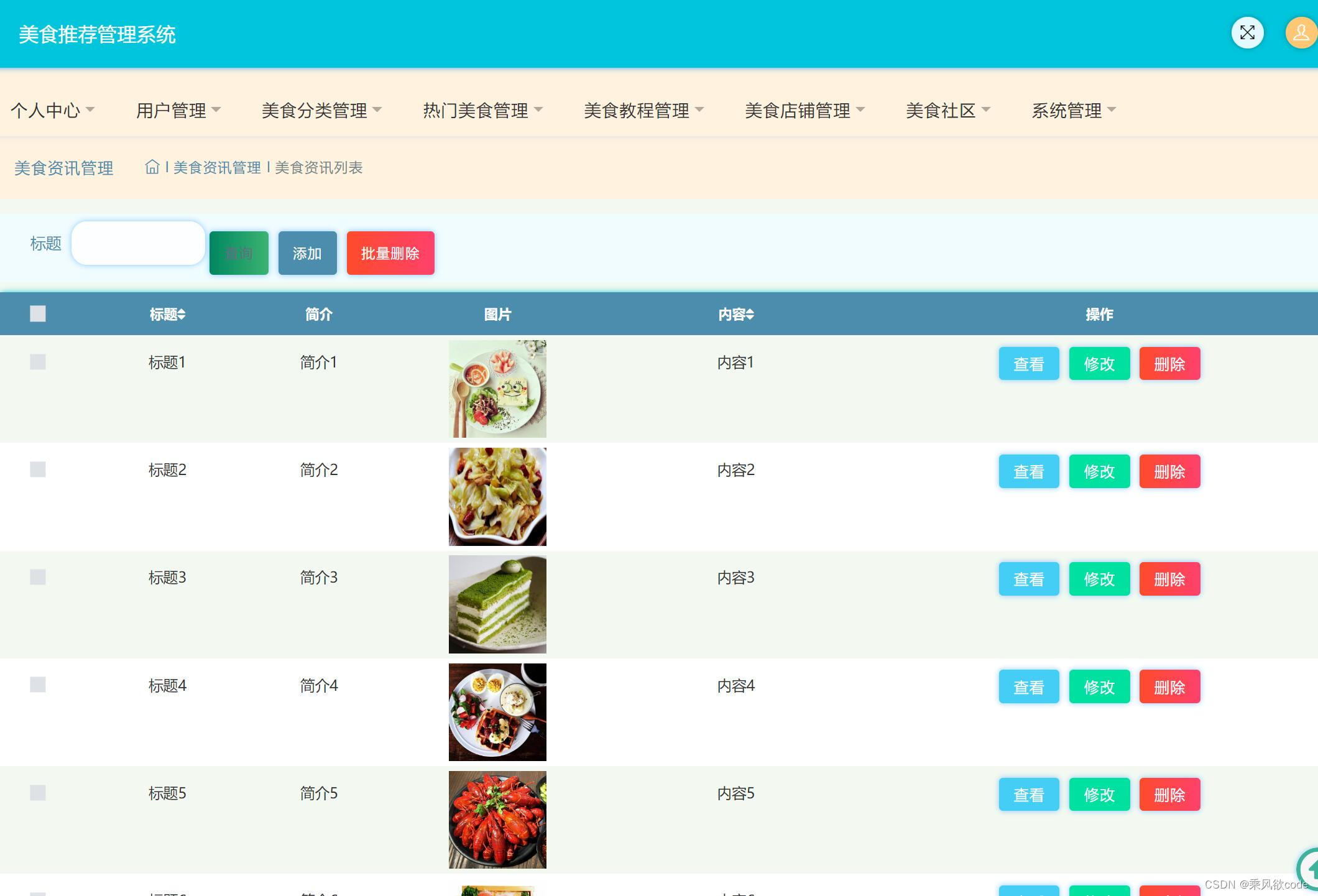Click the 标题 search input field
The width and height of the screenshot is (1318, 896).
pos(138,243)
